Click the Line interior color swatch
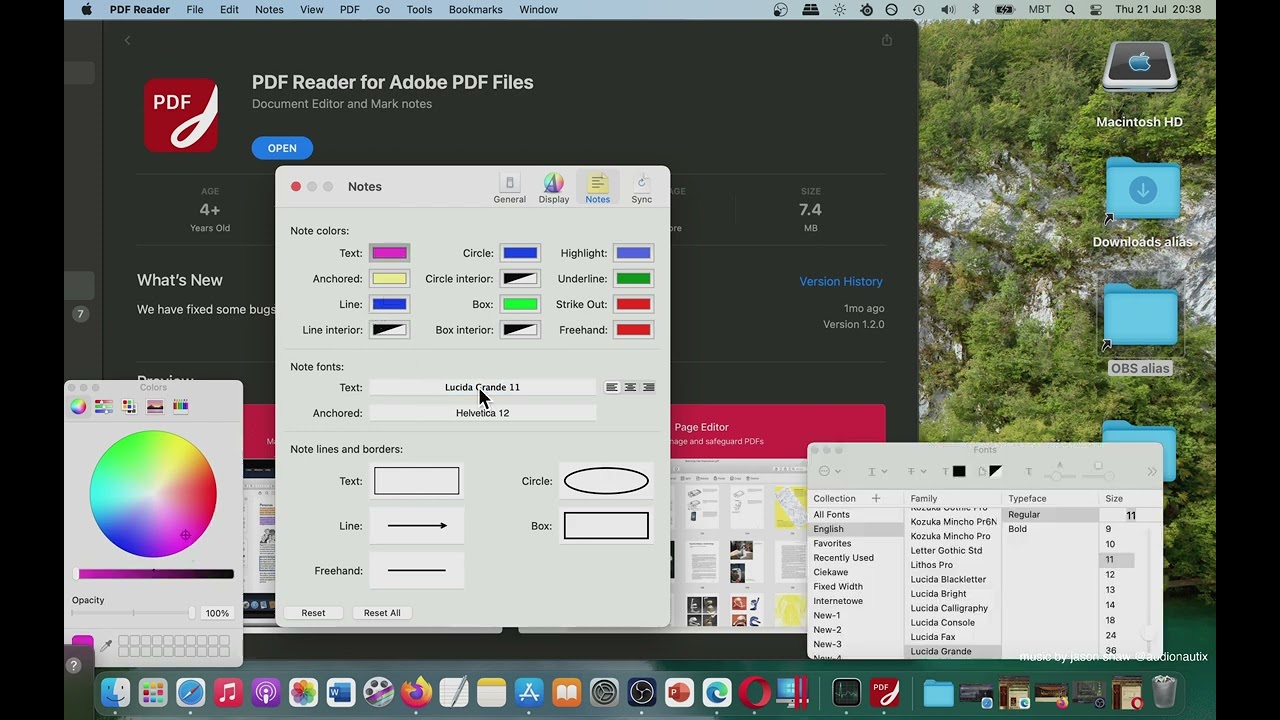The height and width of the screenshot is (720, 1280). click(389, 330)
